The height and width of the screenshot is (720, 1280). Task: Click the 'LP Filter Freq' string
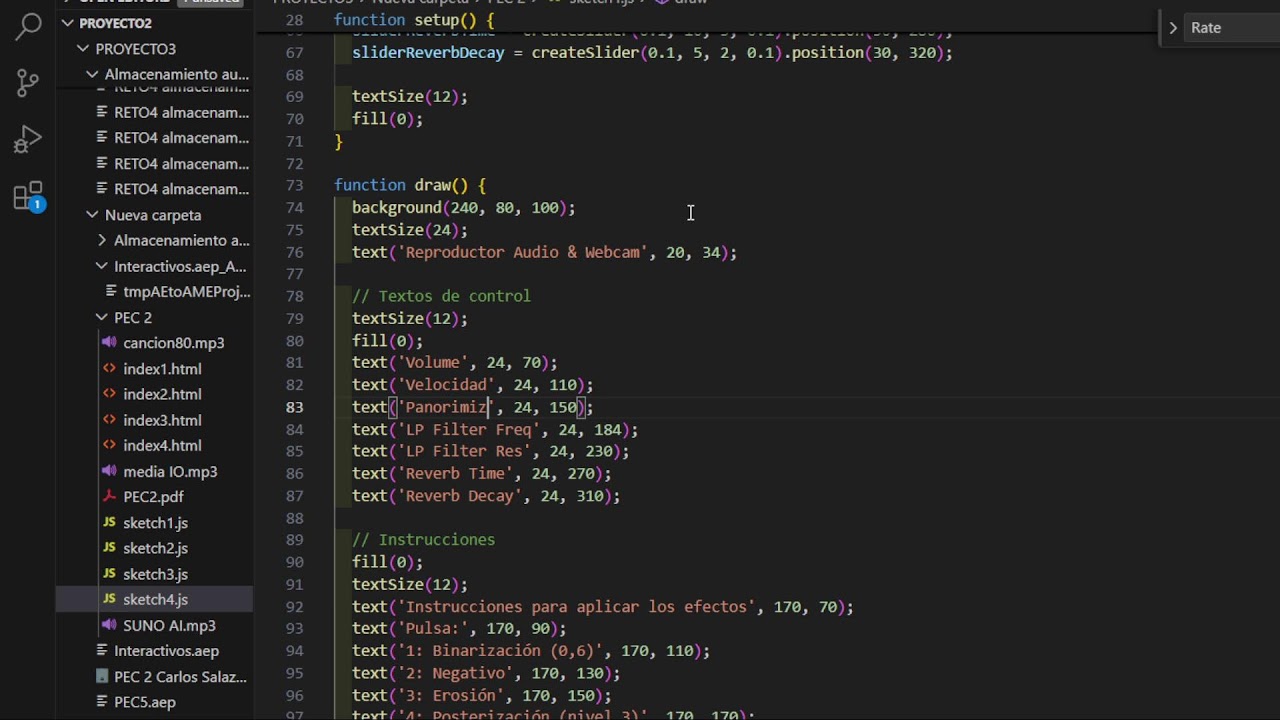(468, 430)
